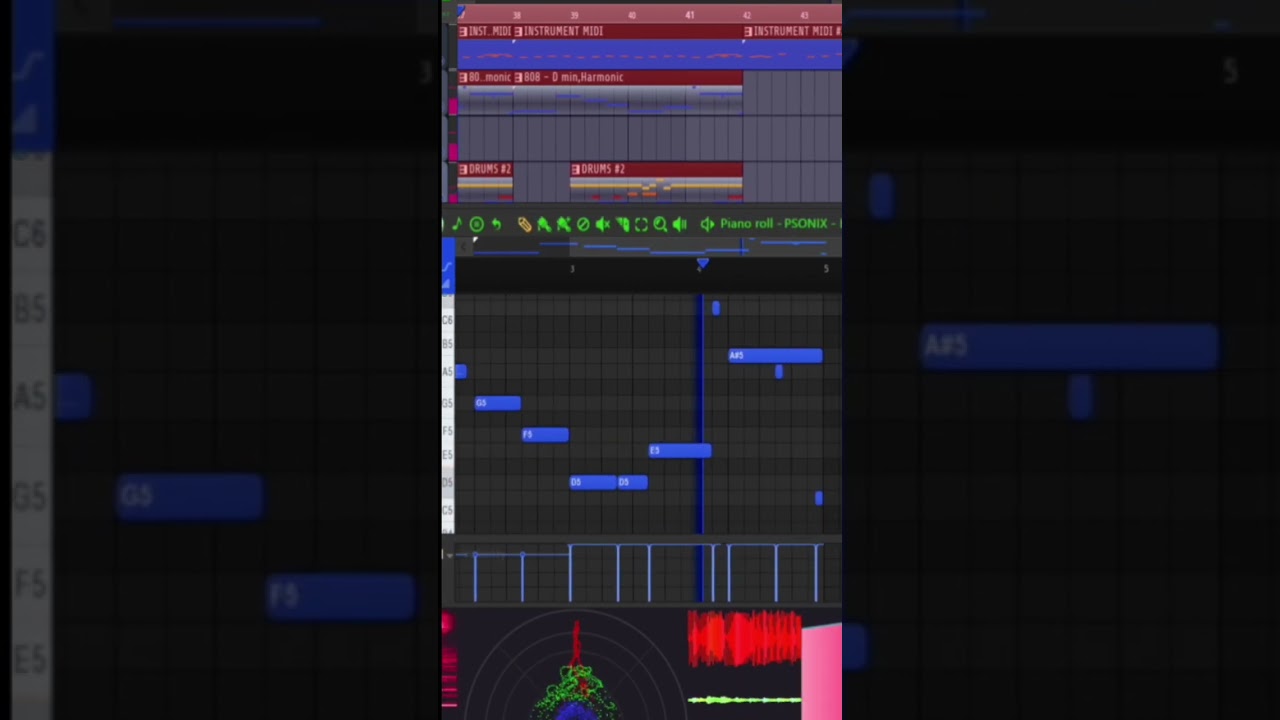The width and height of the screenshot is (1280, 720).
Task: Open clip menu of second DRUMS #2 clip
Action: (x=576, y=169)
